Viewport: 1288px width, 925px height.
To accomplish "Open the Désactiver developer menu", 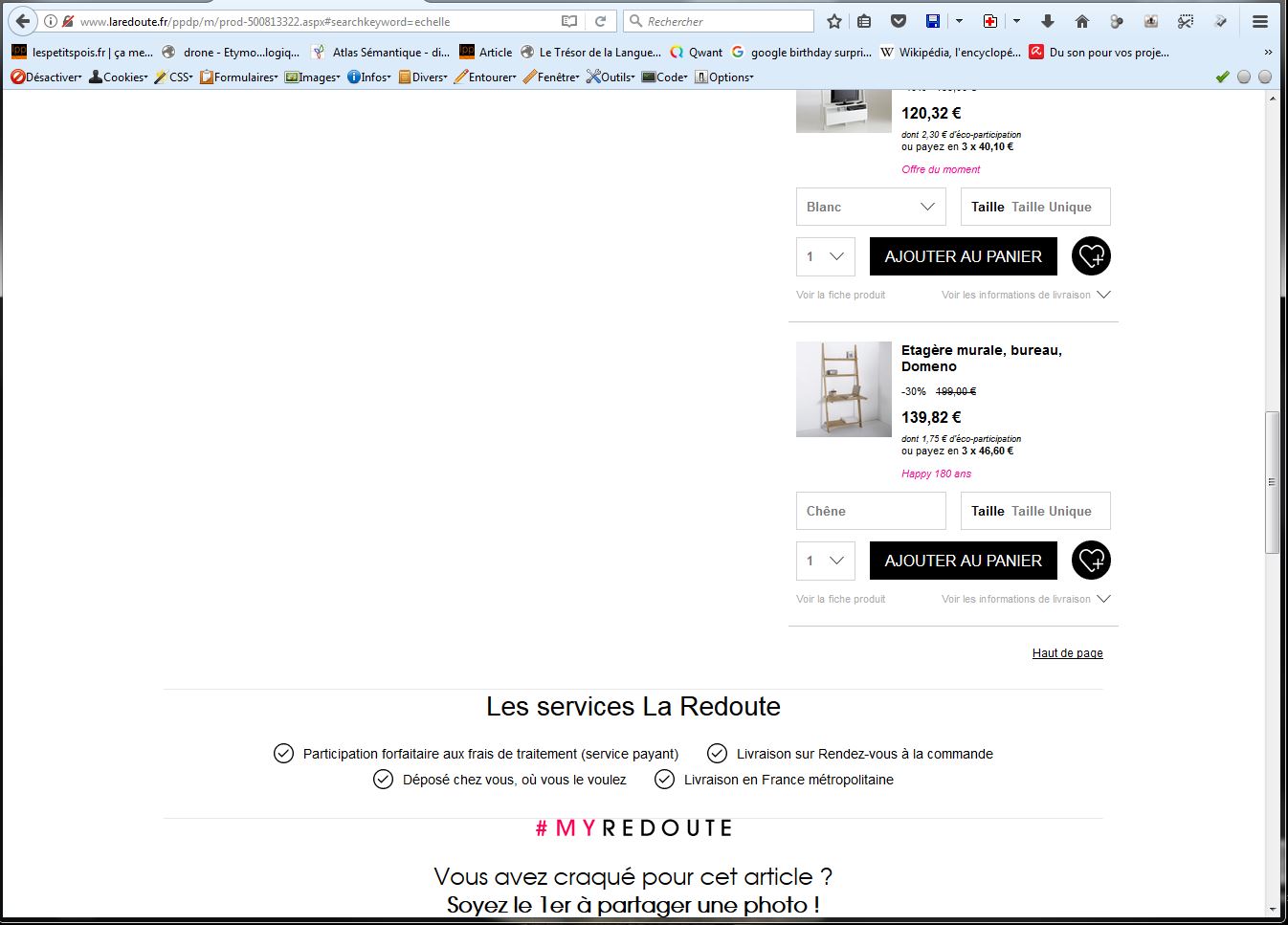I will point(46,77).
